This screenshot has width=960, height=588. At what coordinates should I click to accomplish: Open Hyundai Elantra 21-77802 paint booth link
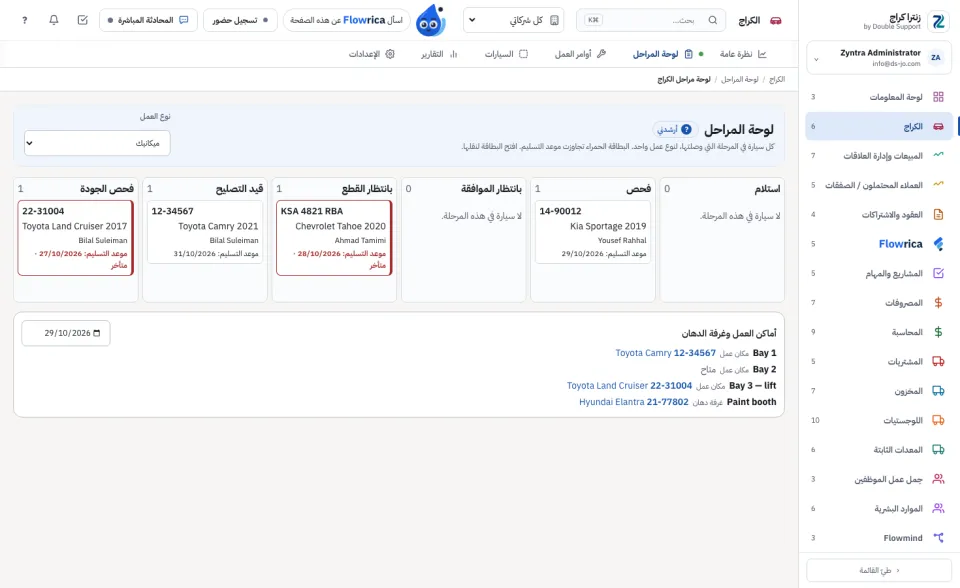pyautogui.click(x=634, y=402)
